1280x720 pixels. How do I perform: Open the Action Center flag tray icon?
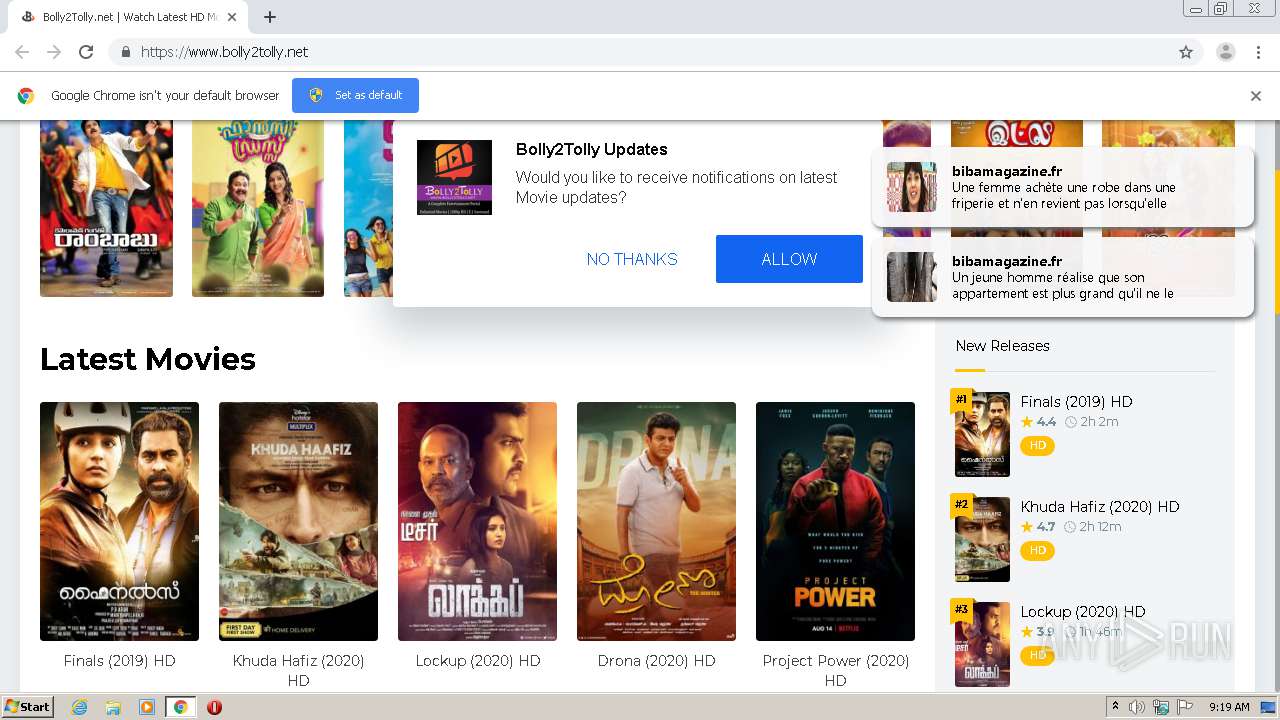click(1185, 707)
